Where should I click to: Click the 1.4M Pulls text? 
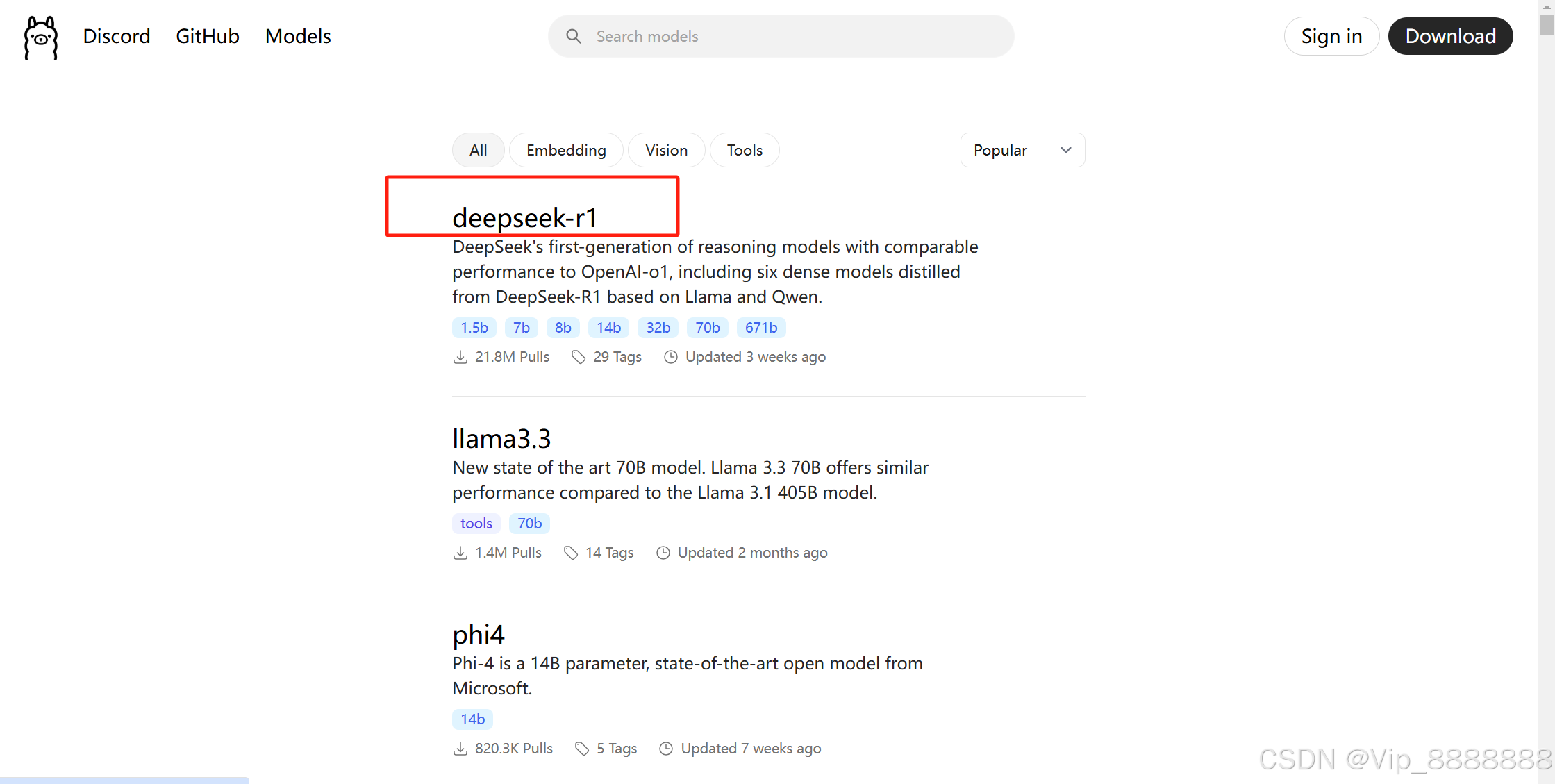point(508,553)
